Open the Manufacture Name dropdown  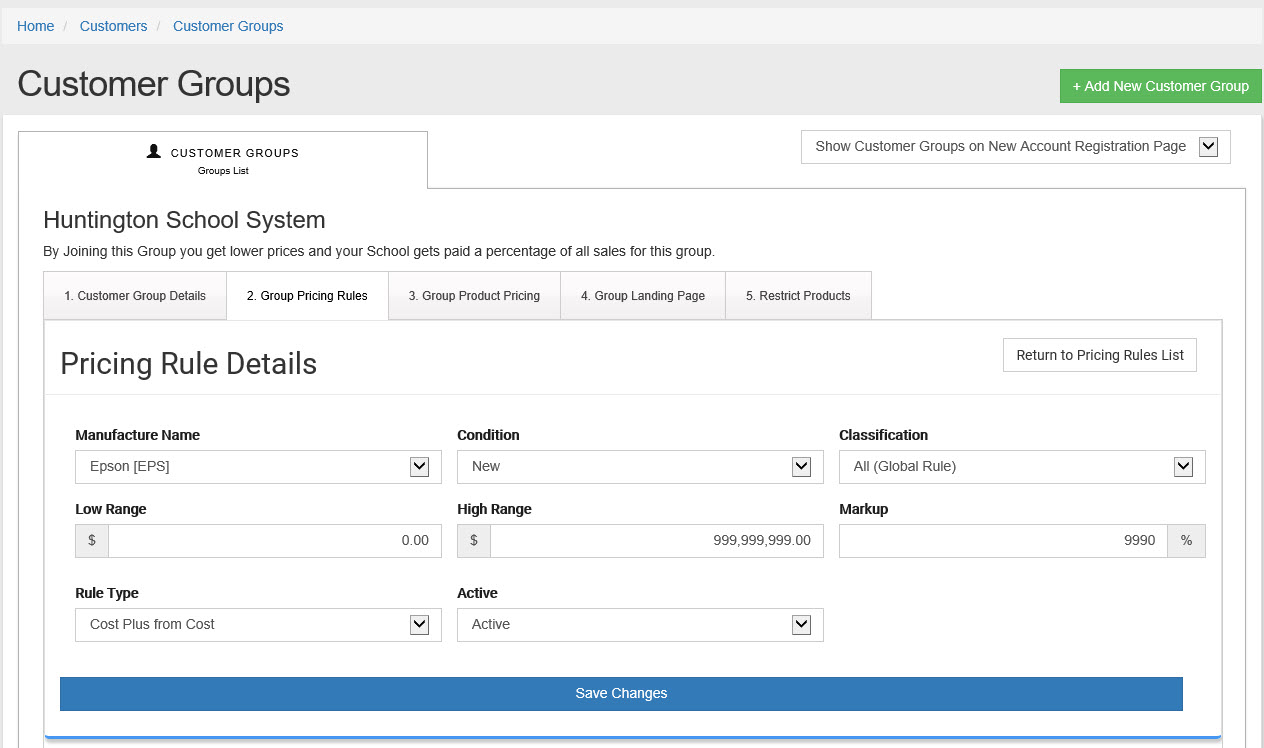click(258, 467)
